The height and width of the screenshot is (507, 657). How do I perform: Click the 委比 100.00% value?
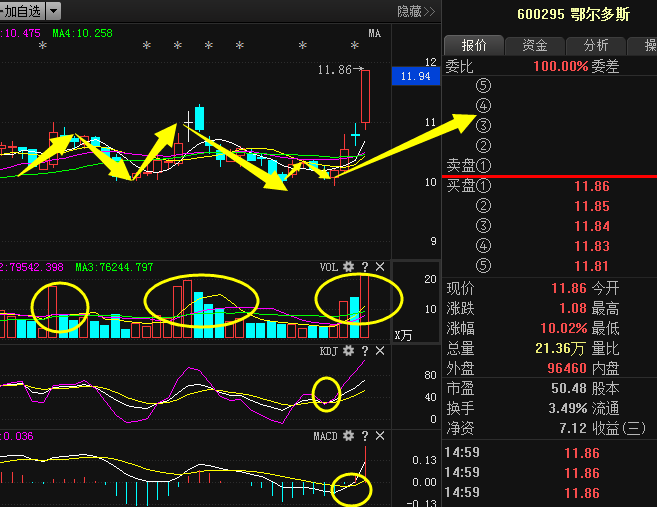coord(561,66)
